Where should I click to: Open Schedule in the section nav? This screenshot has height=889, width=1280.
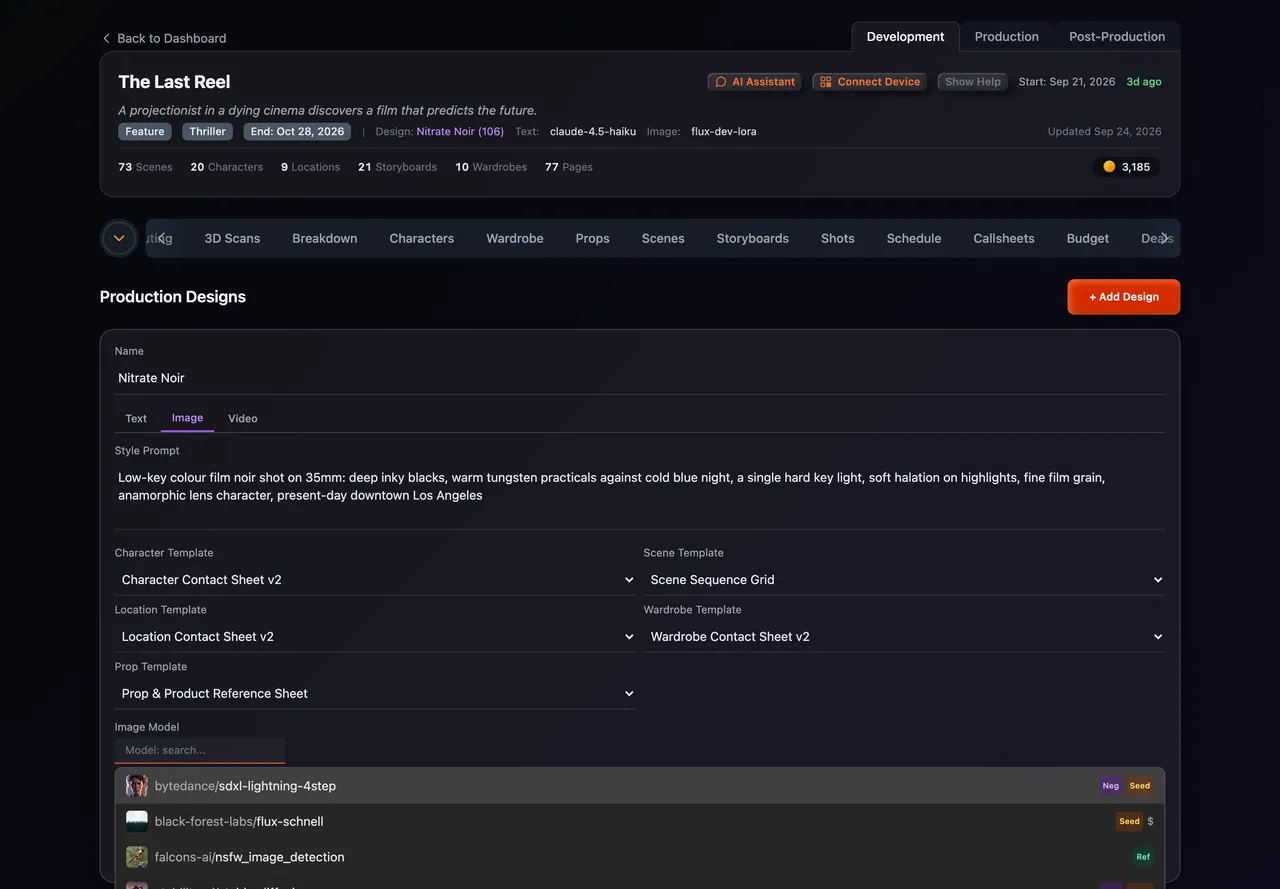(x=914, y=238)
